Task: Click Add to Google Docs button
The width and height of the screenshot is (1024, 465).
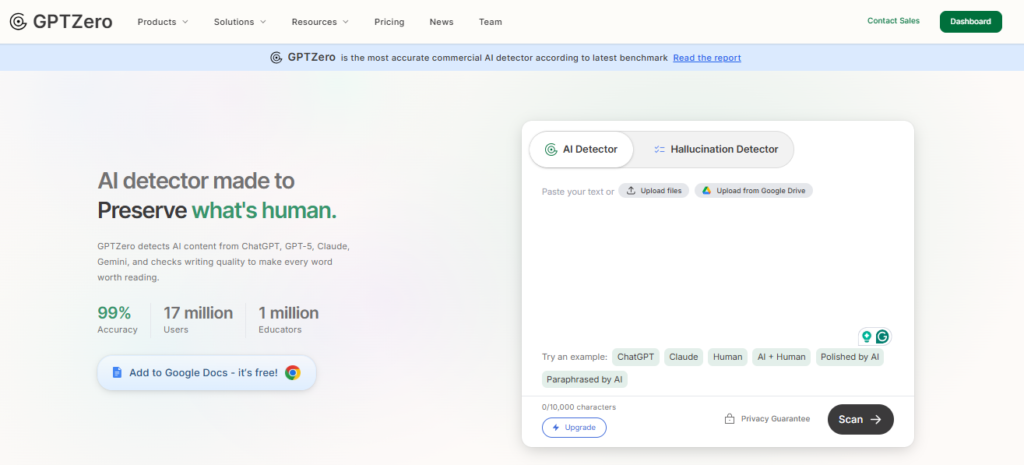Action: coord(206,373)
